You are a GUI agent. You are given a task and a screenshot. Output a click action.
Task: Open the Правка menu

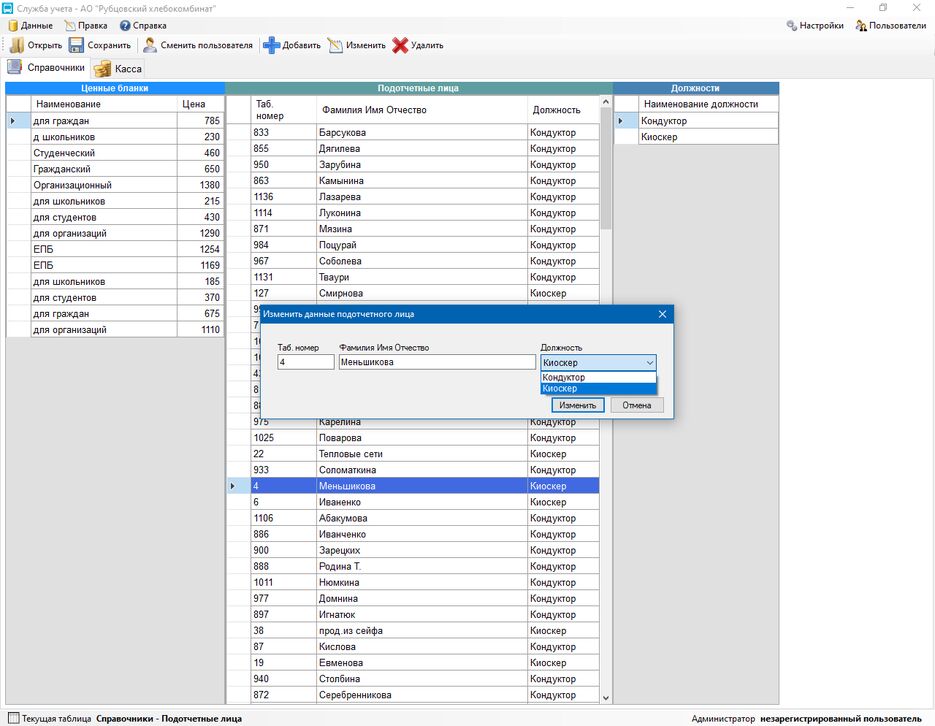tap(86, 26)
